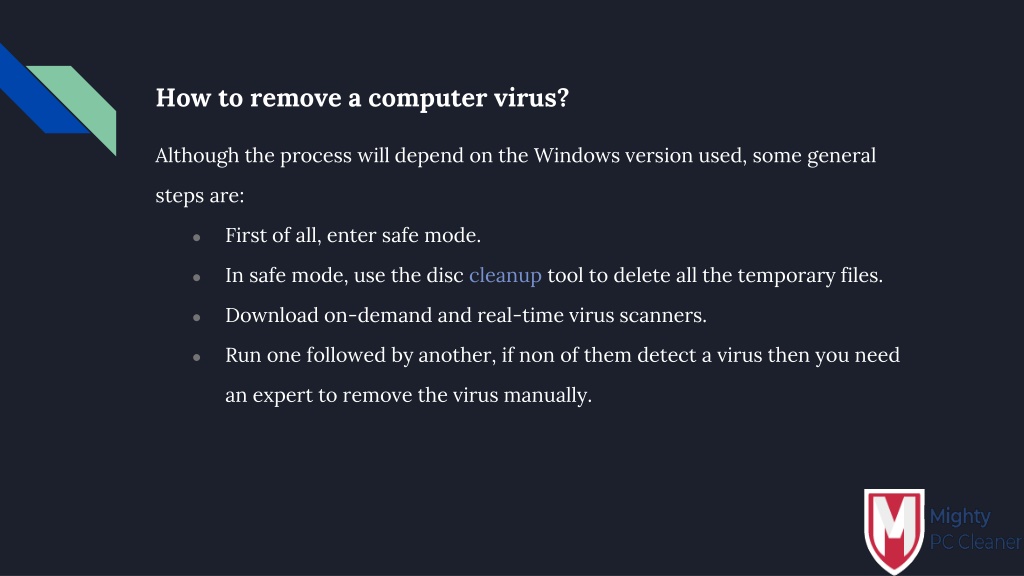Click the bullet dot before "In safe mode"
This screenshot has width=1024, height=576.
coord(197,278)
